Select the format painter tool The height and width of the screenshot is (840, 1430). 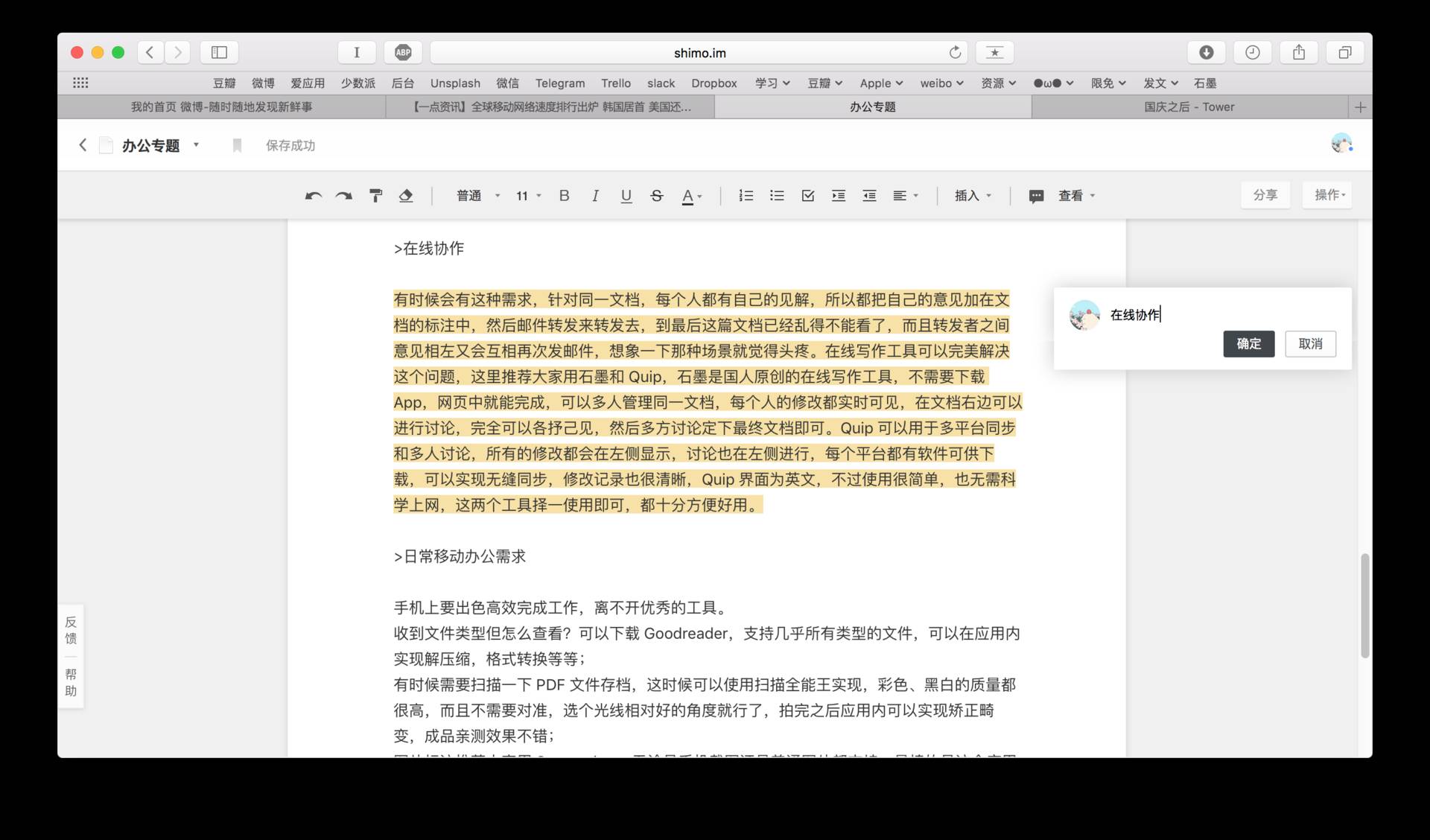click(375, 196)
